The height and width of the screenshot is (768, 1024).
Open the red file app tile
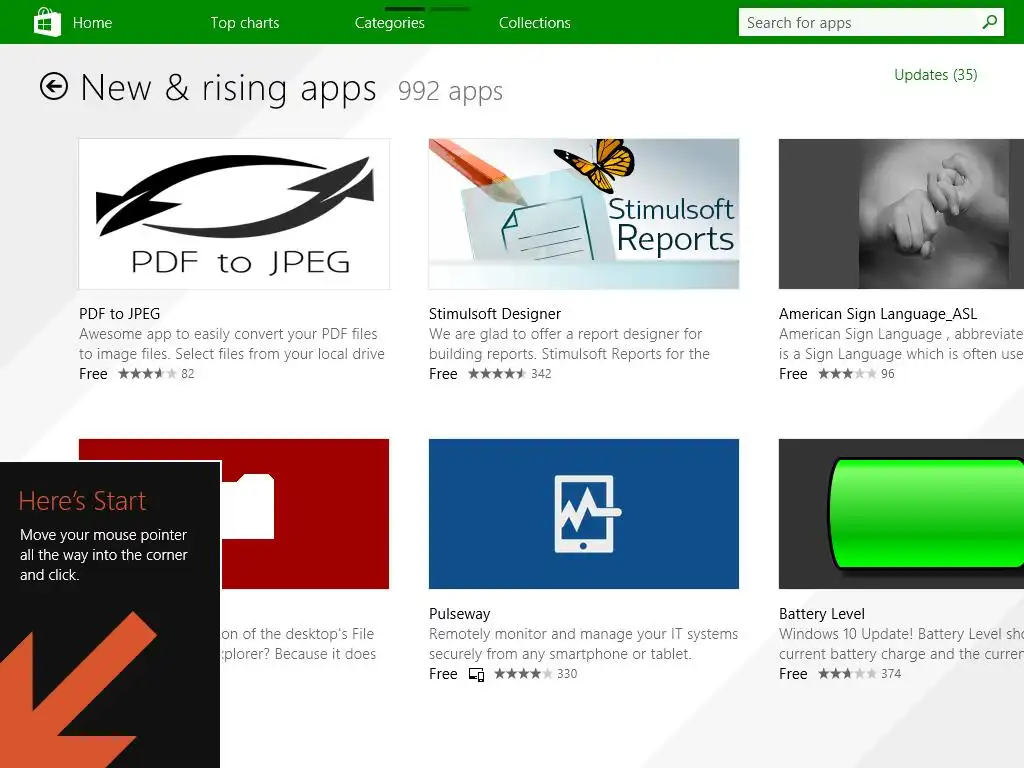coord(304,514)
